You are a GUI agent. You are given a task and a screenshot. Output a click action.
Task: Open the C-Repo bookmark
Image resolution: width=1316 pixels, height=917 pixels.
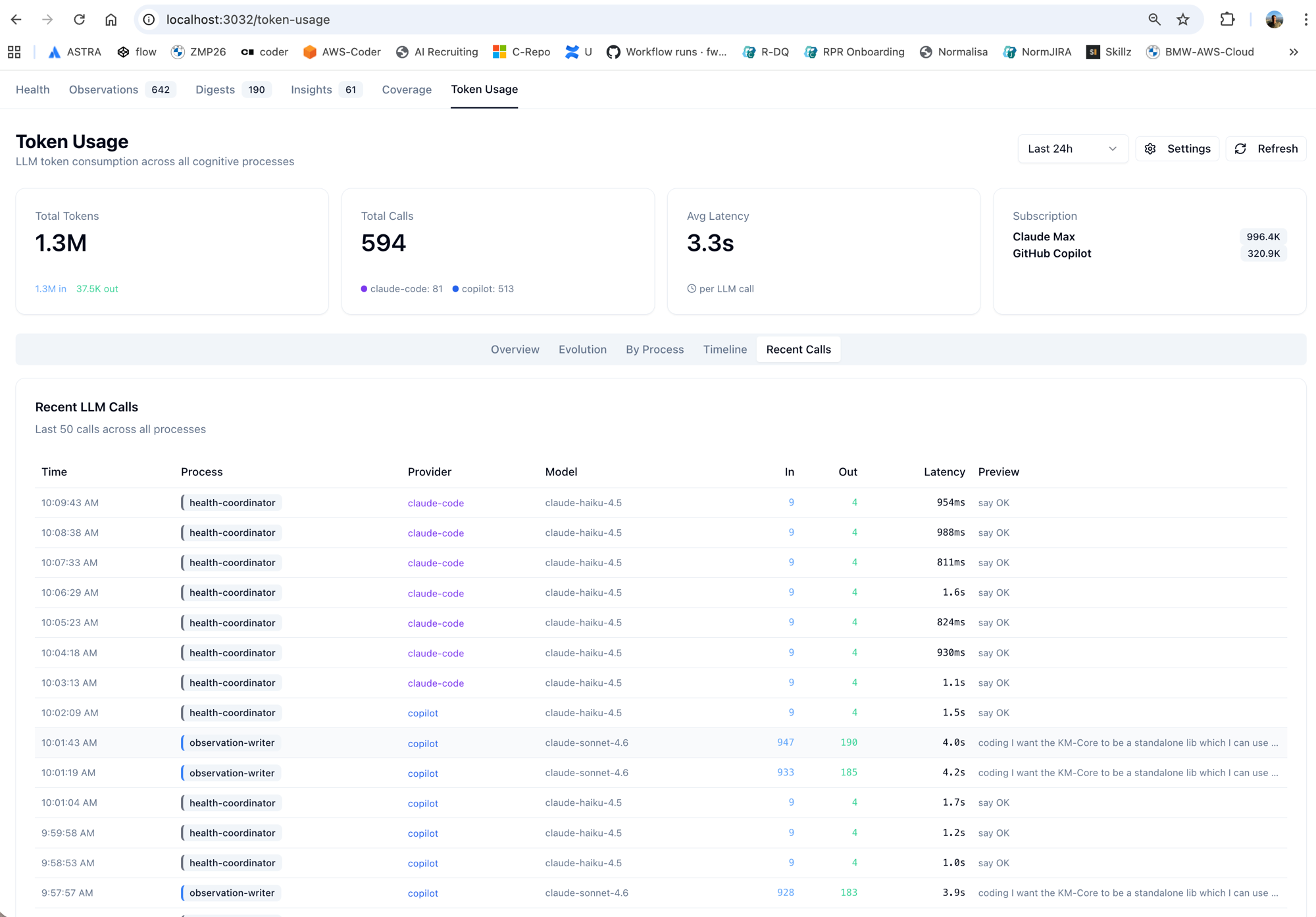(522, 52)
